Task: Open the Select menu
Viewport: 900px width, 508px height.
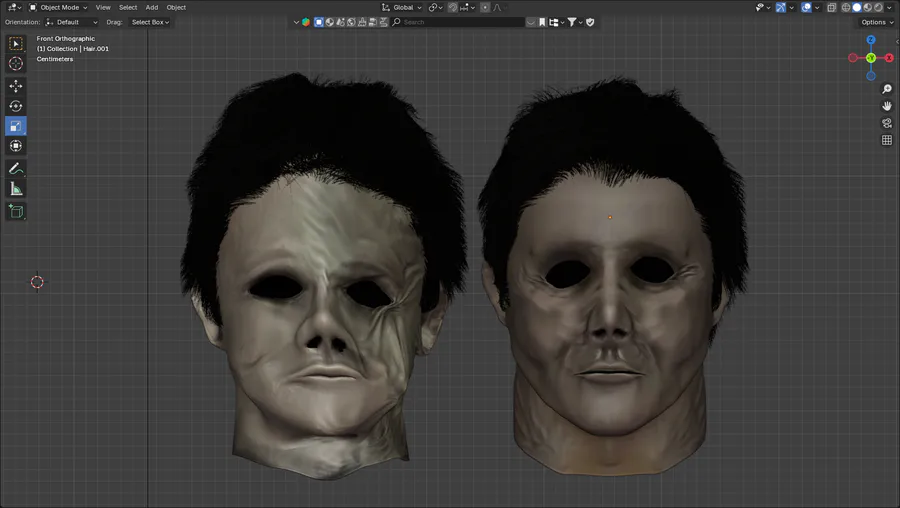Action: [x=128, y=7]
